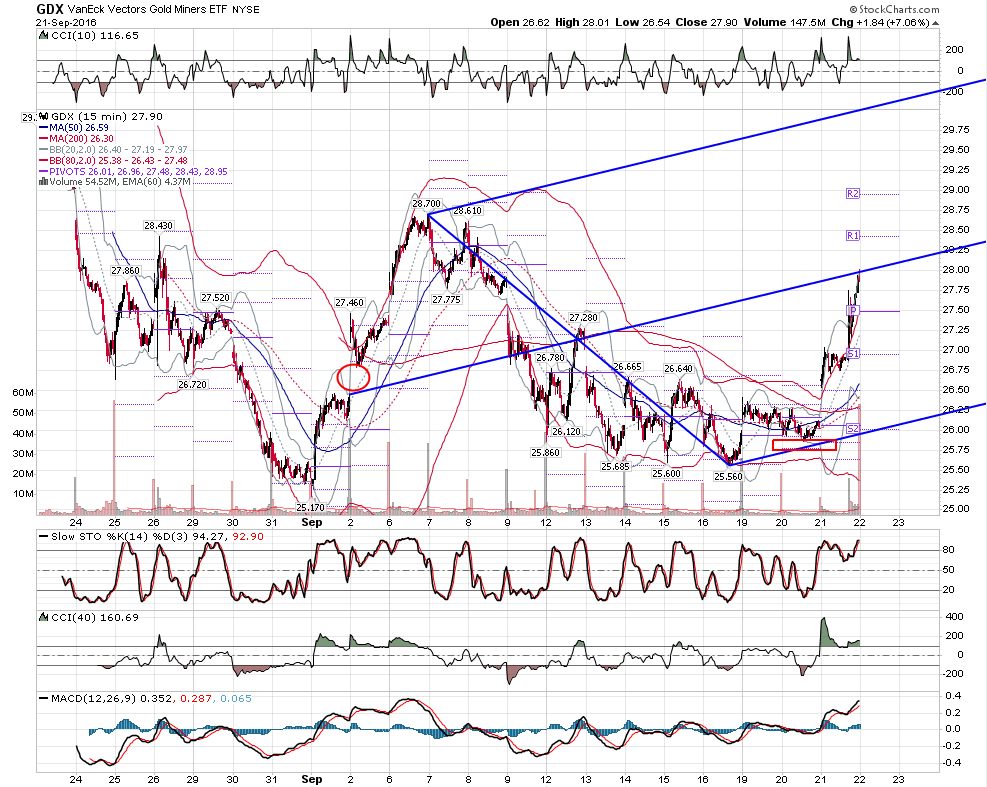Click the 'High 28.01' quote value
The image size is (987, 787).
pos(582,23)
